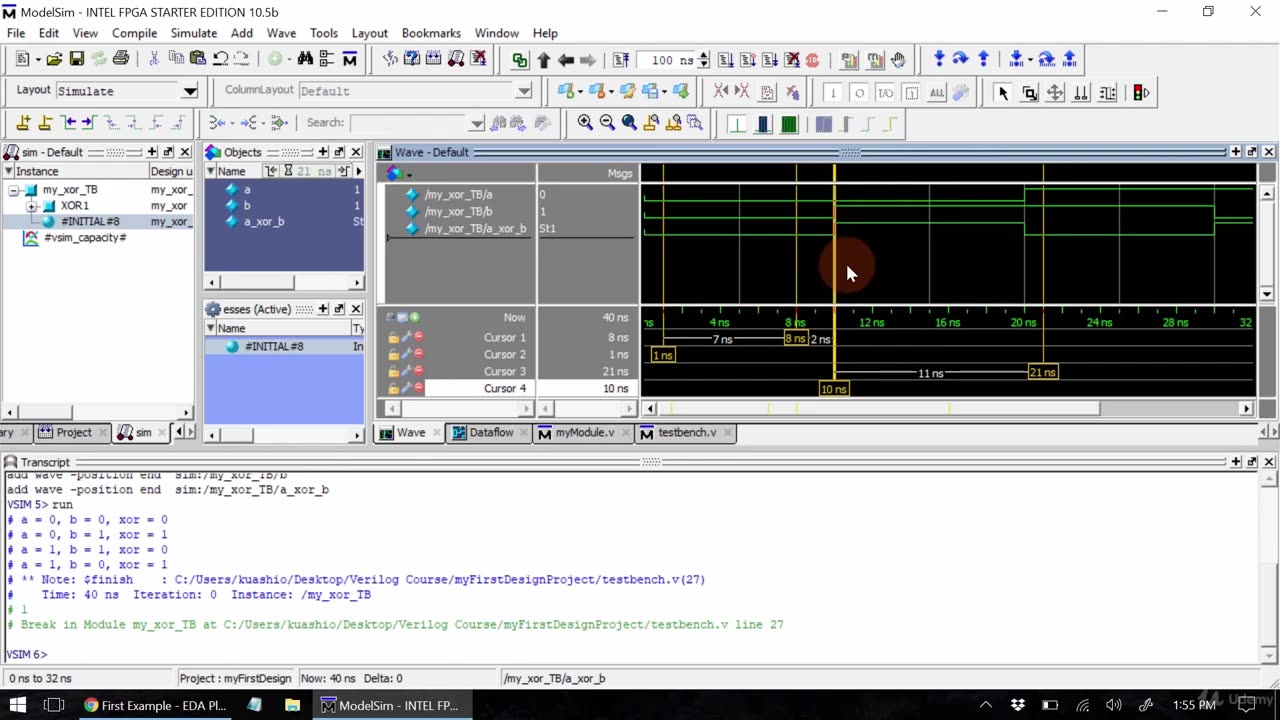The image size is (1280, 720).
Task: Click the Zoom In magnifier icon
Action: [585, 123]
